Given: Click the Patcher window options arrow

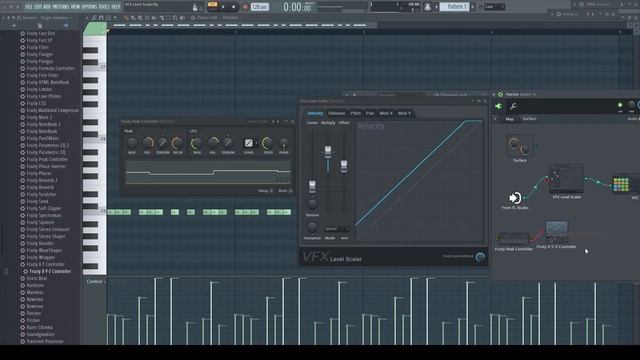Looking at the screenshot, I should [494, 94].
